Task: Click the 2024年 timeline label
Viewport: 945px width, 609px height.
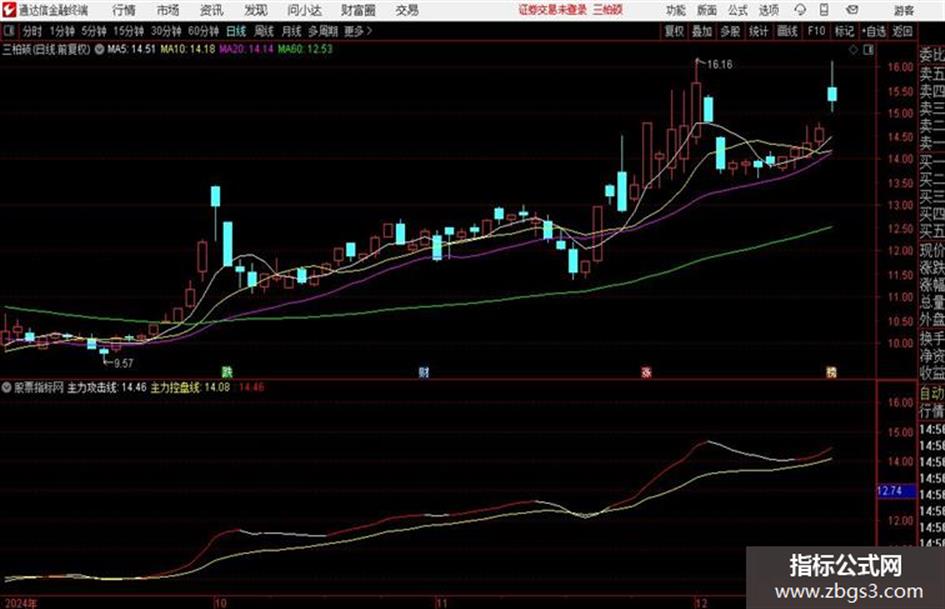Action: [20, 603]
